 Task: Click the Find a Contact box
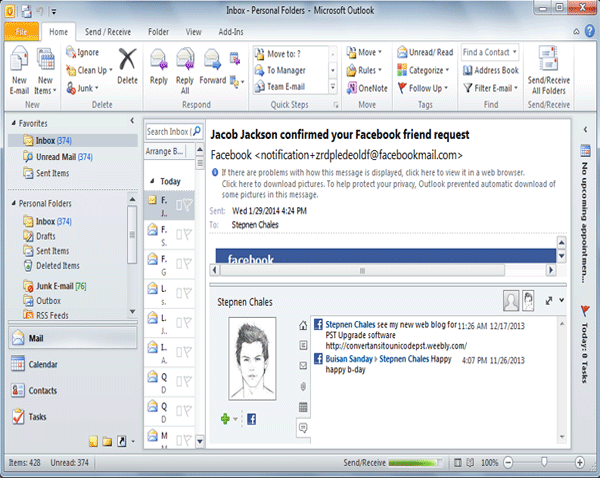490,52
